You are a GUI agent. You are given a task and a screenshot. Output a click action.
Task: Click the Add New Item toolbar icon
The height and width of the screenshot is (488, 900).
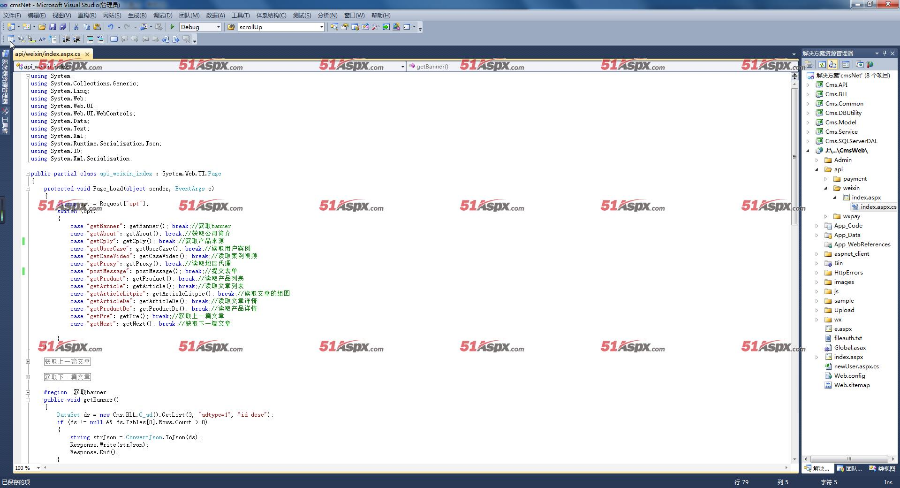click(x=26, y=27)
